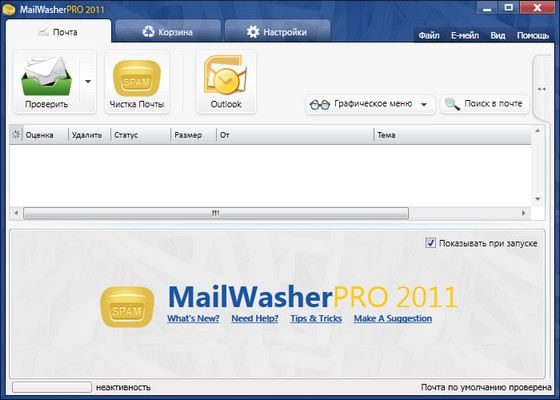Click the list's scroll up arrow
Image resolution: width=560 pixels, height=400 pixels.
pyautogui.click(x=538, y=131)
